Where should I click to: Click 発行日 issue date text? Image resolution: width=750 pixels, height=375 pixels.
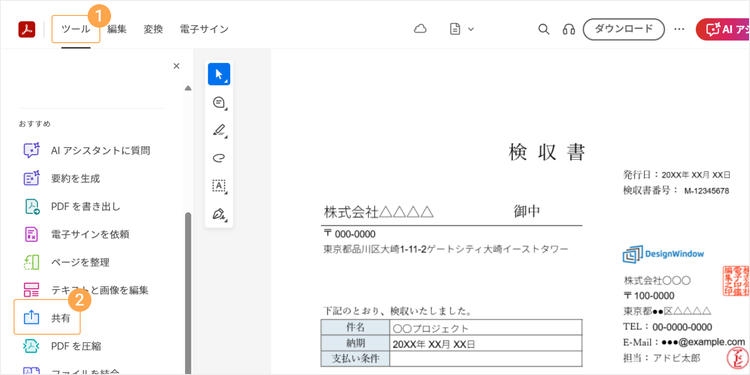click(677, 174)
